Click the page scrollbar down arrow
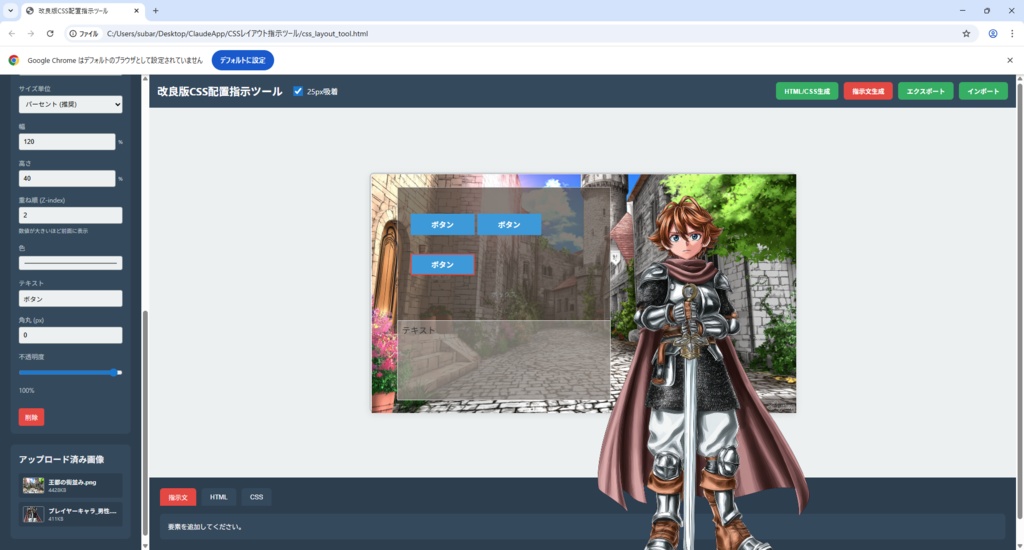 pos(1020,545)
